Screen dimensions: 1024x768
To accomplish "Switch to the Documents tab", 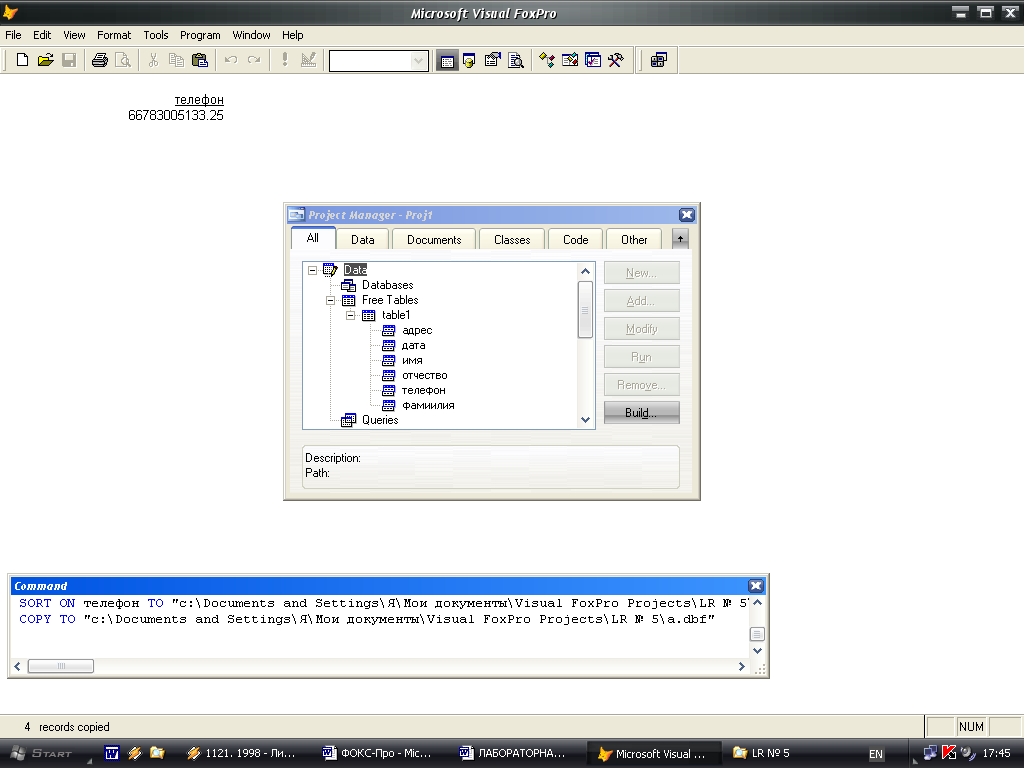I will point(434,240).
